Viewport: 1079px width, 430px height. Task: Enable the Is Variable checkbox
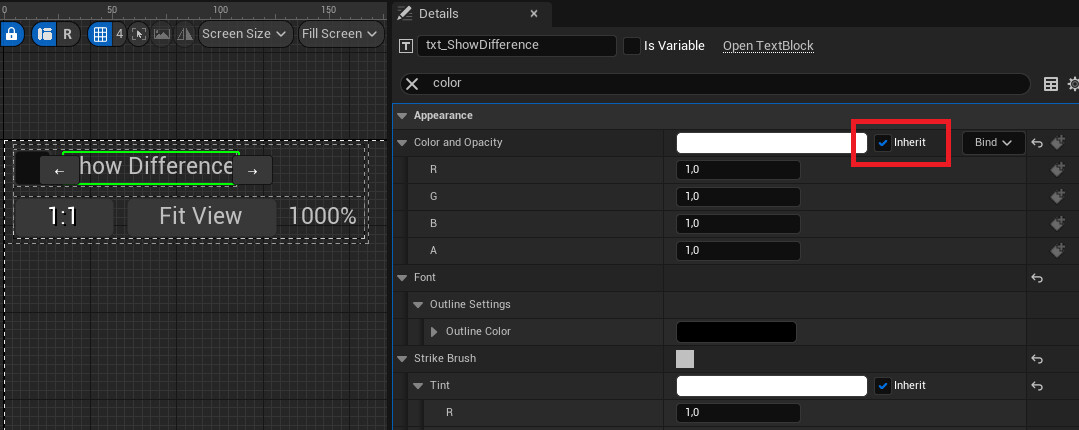point(632,45)
